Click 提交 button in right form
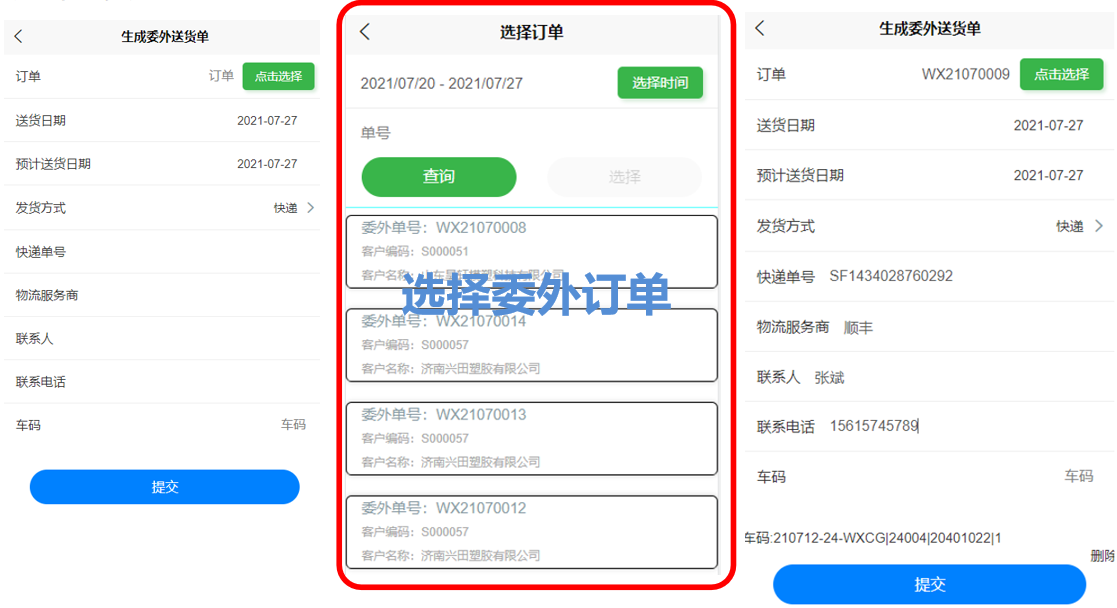This screenshot has width=1117, height=608. [x=929, y=585]
